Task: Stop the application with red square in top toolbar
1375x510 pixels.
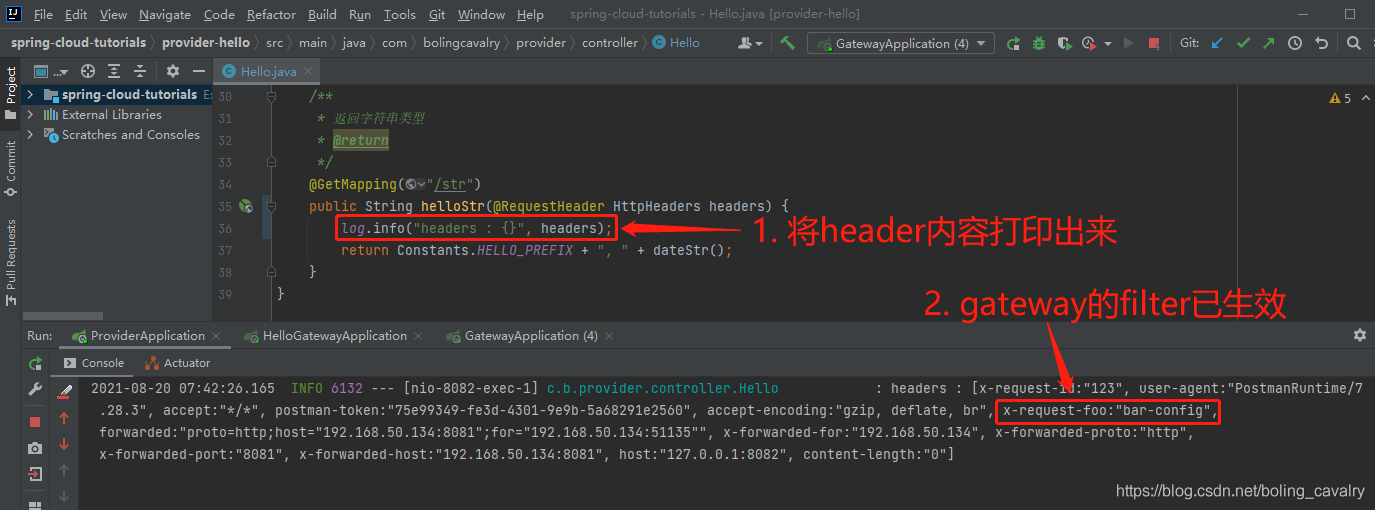Action: click(x=1154, y=43)
